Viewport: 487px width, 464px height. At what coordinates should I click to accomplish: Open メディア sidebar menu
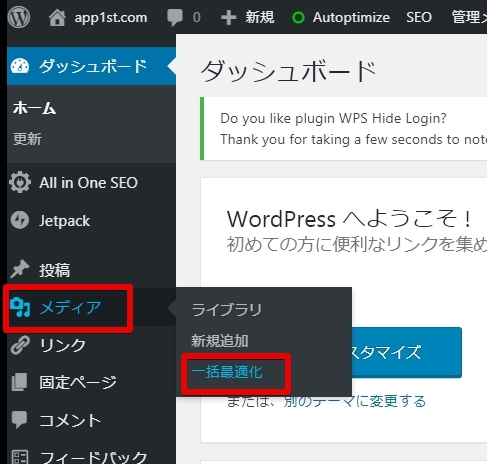pyautogui.click(x=70, y=307)
